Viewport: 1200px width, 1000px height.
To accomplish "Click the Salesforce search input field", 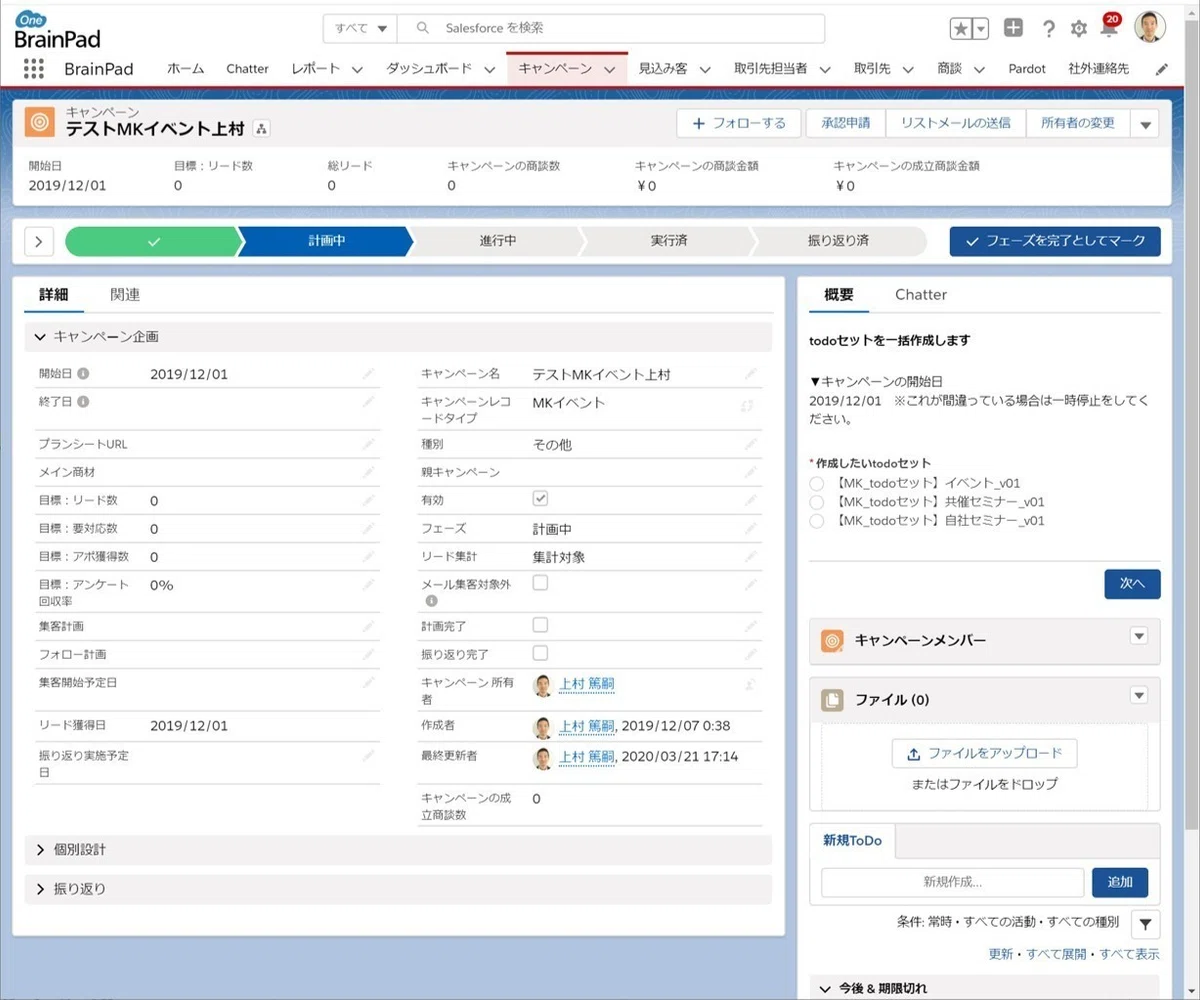I will coord(612,28).
